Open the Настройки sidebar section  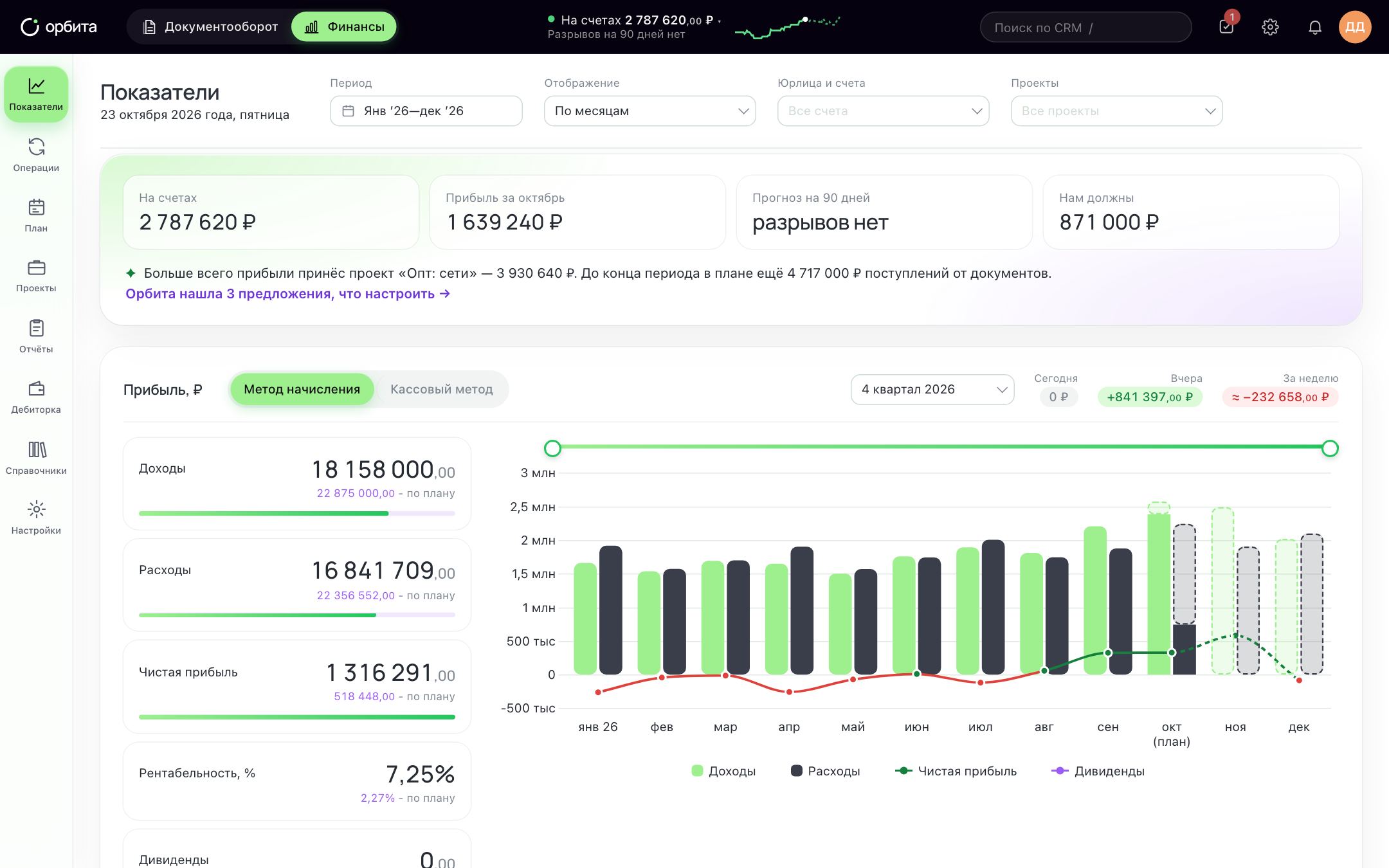click(x=36, y=518)
